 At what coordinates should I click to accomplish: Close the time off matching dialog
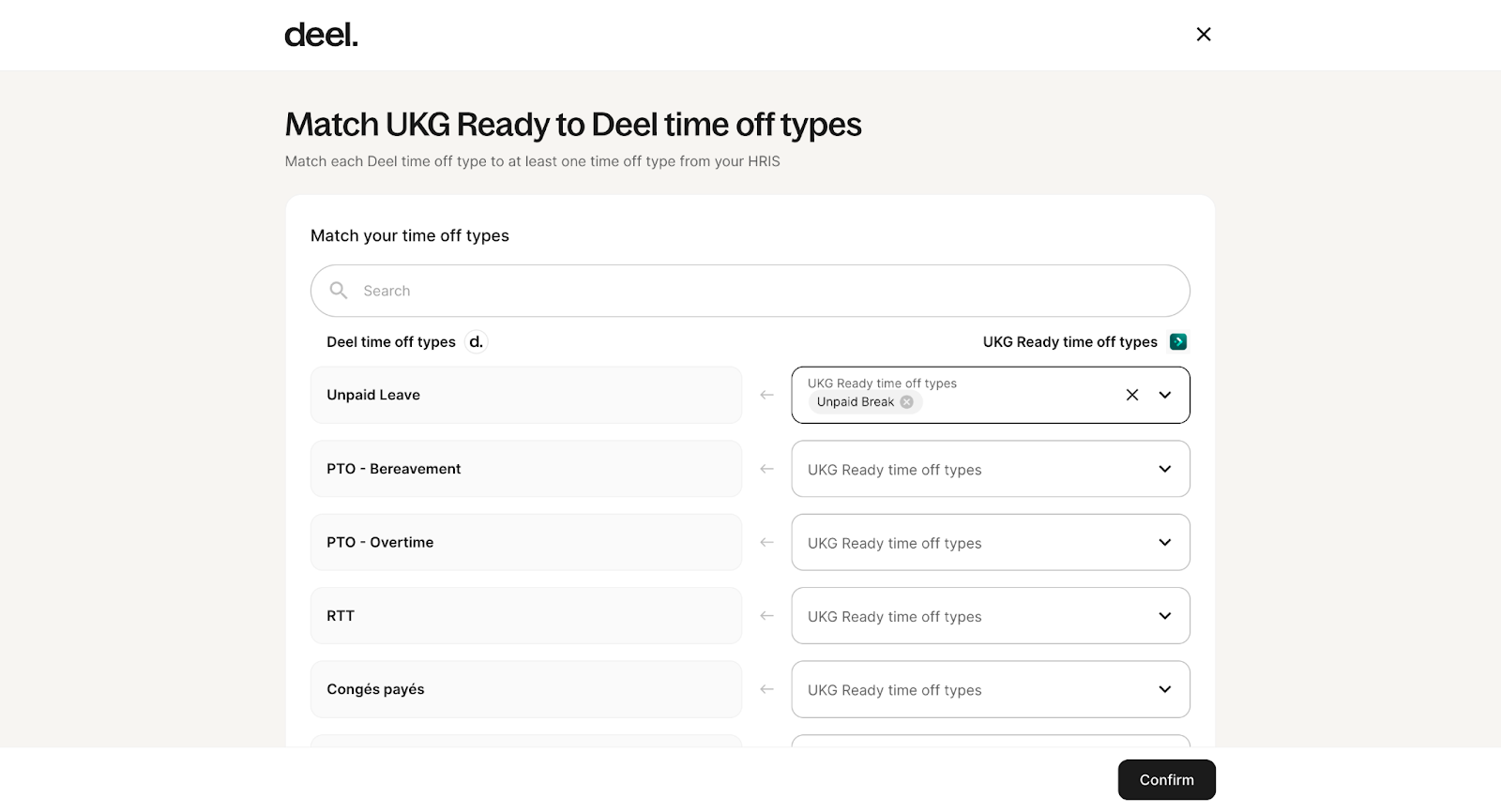coord(1204,35)
